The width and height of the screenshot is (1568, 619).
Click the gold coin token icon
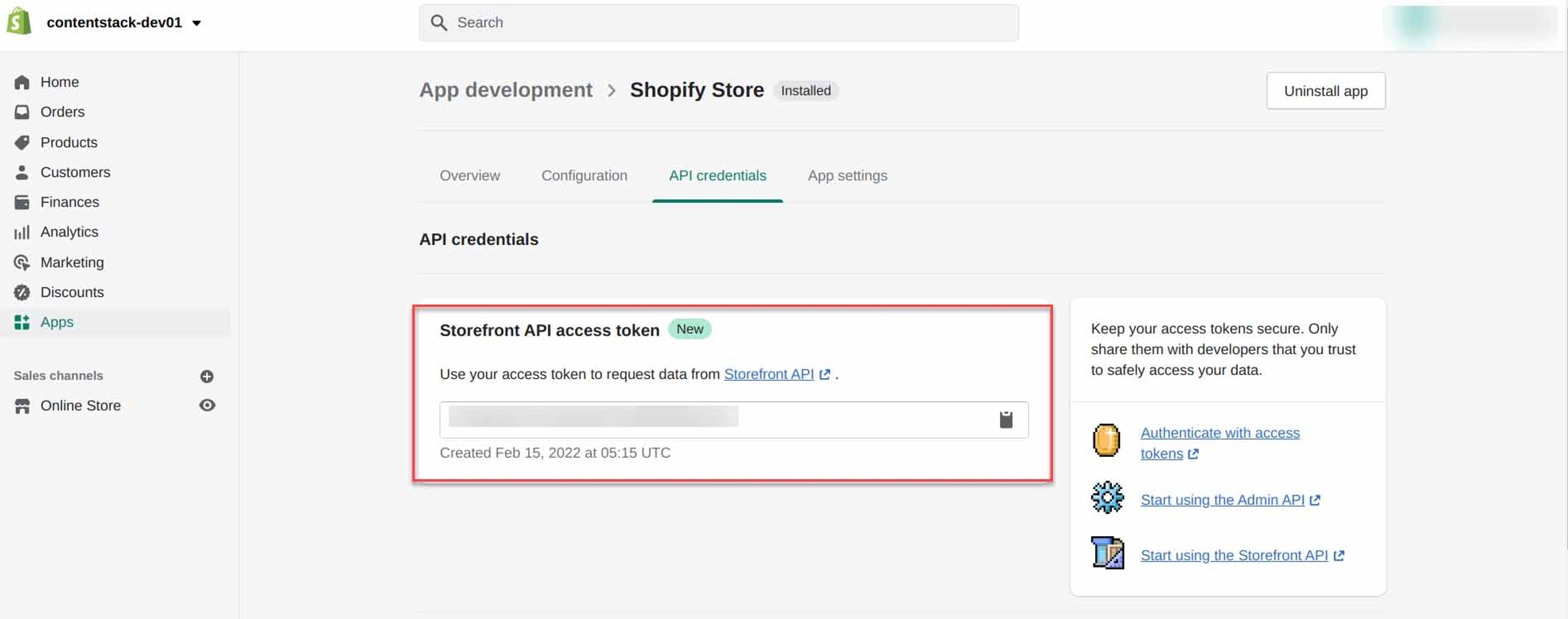point(1106,439)
